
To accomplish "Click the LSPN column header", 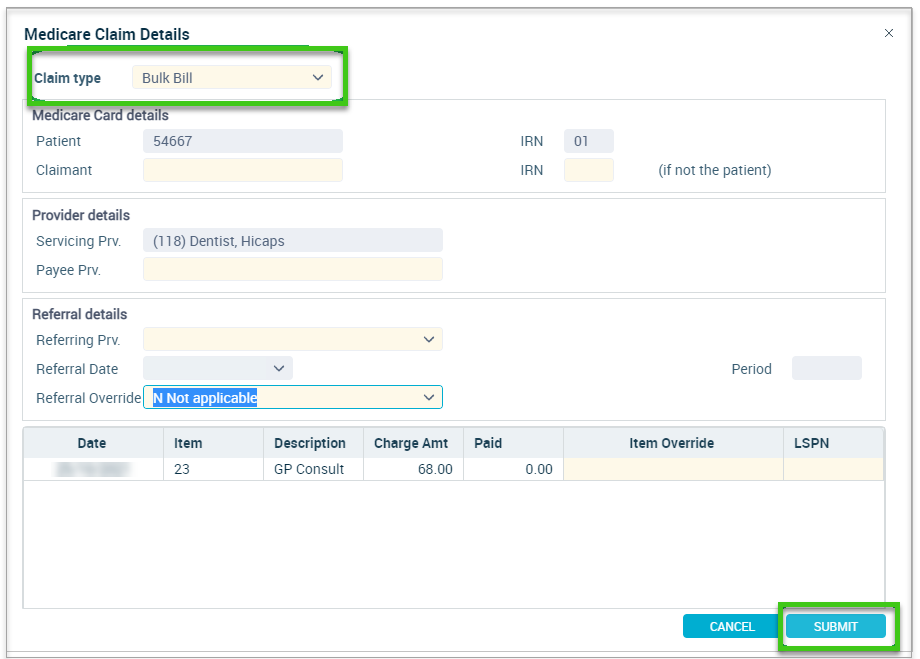I will tap(833, 443).
